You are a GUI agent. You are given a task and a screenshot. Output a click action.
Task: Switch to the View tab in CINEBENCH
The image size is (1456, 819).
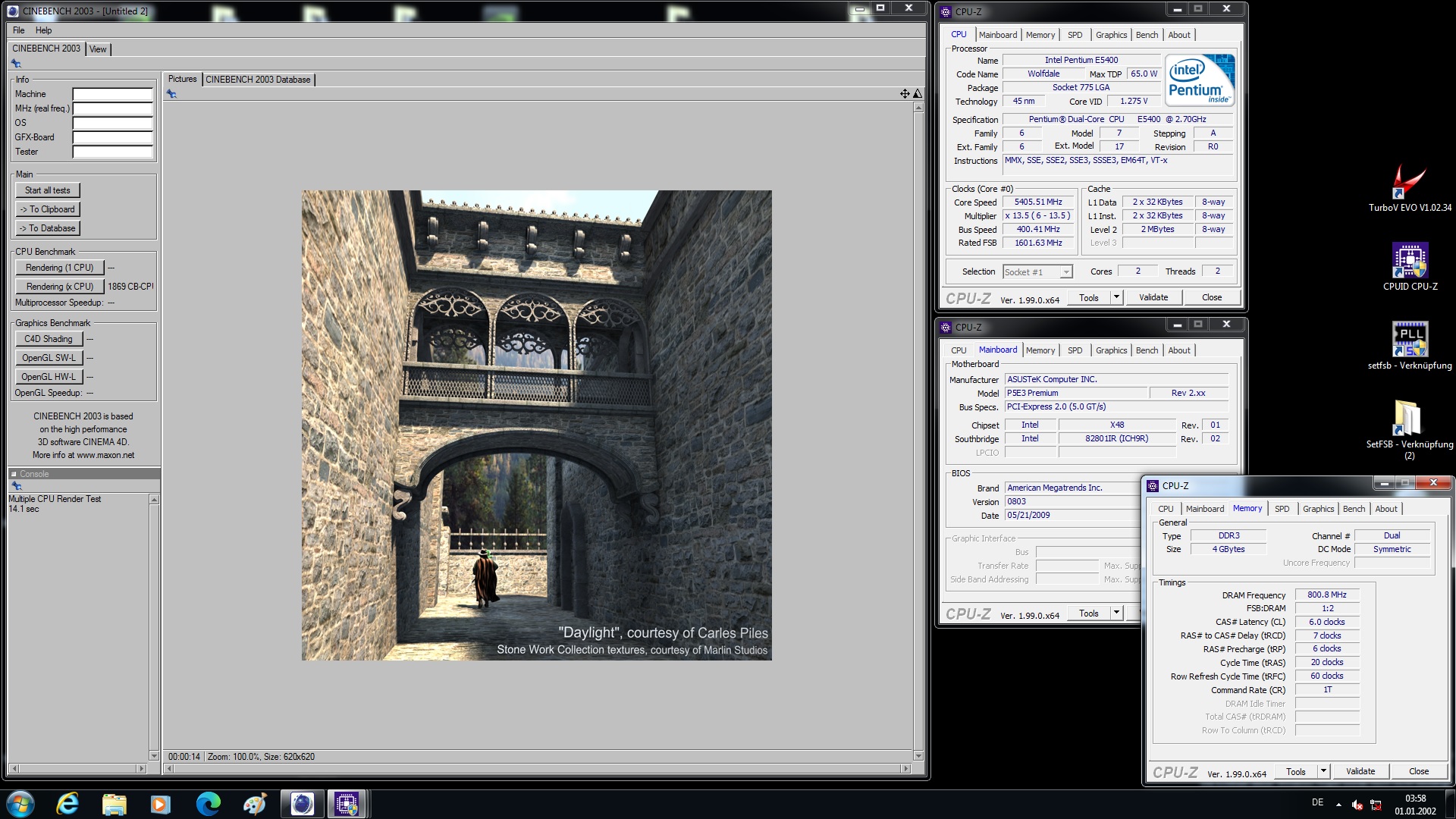pos(98,49)
